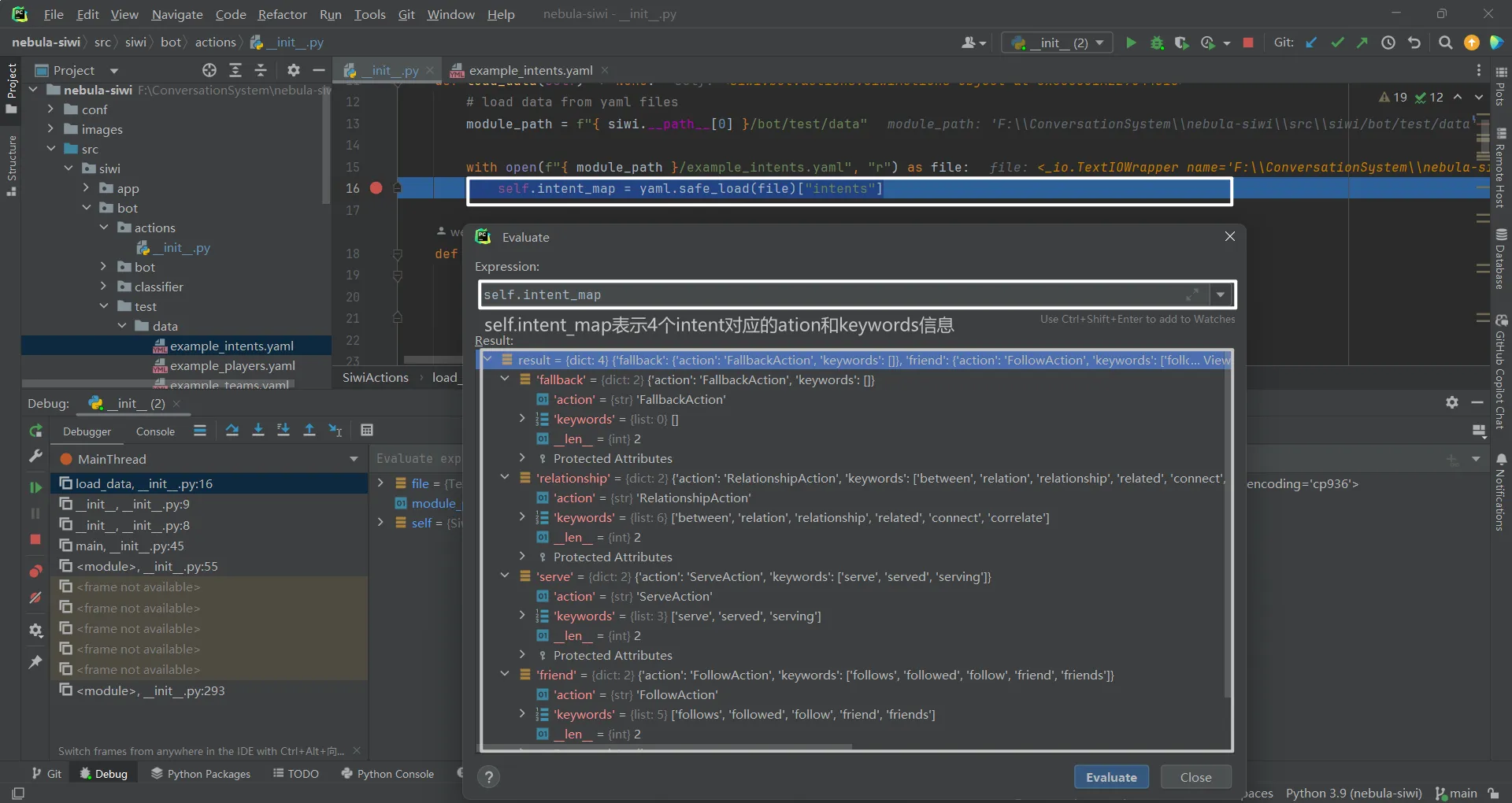
Task: Click the Evaluate button
Action: pyautogui.click(x=1111, y=777)
